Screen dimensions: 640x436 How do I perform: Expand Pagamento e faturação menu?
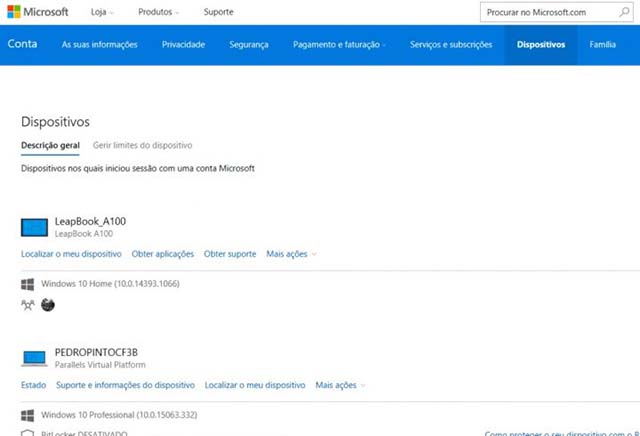(339, 45)
